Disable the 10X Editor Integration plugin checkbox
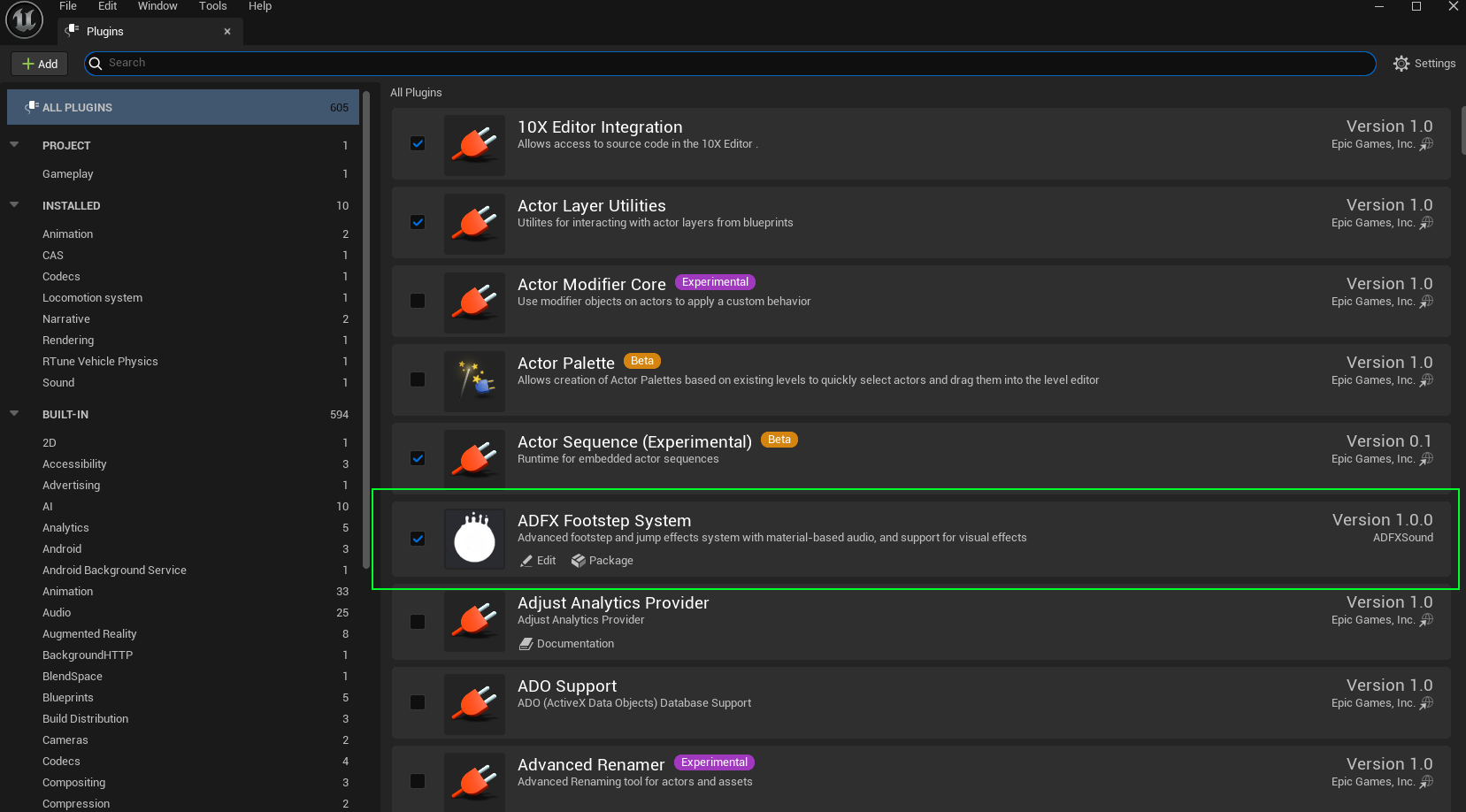The height and width of the screenshot is (812, 1466). (x=418, y=143)
